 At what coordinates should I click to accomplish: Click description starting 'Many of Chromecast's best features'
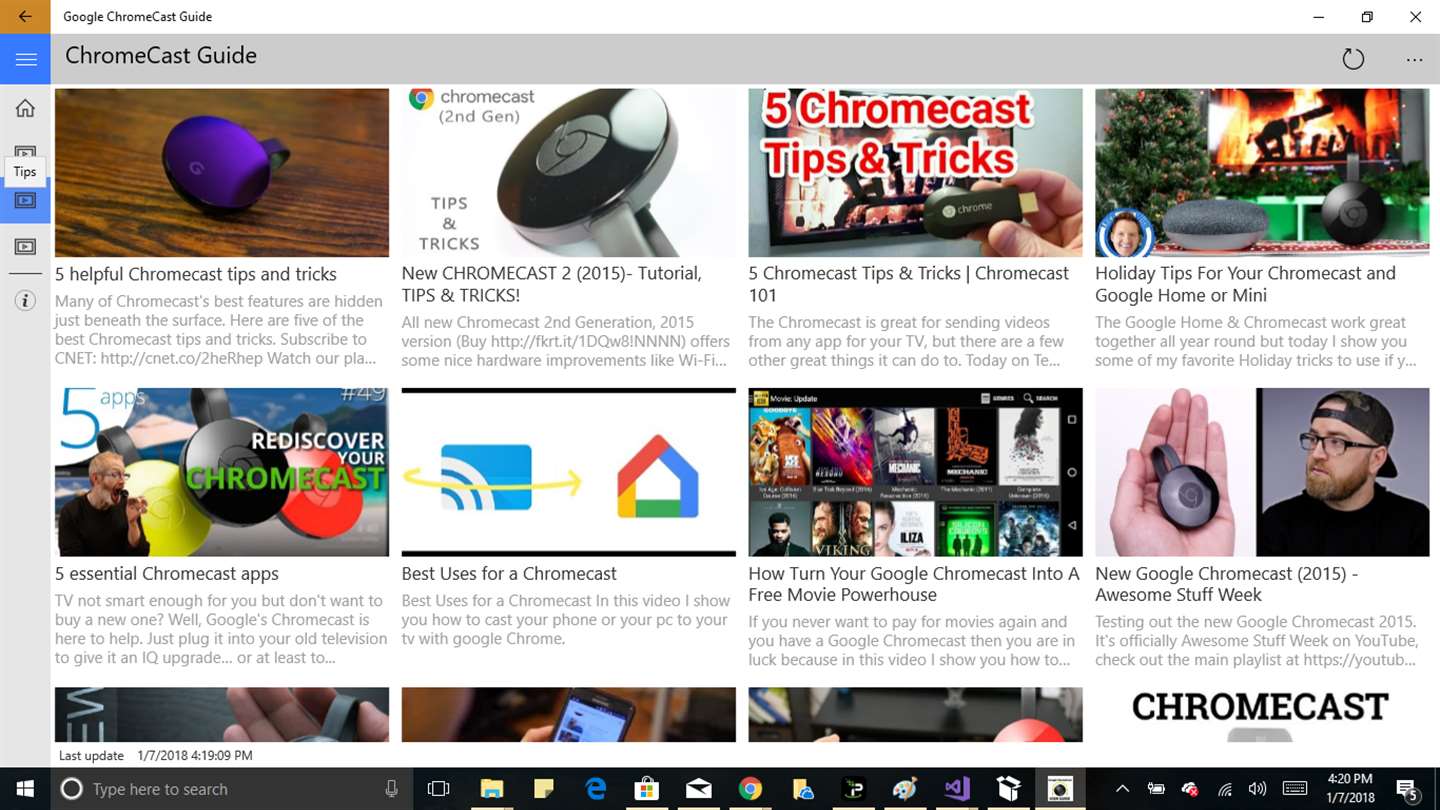(x=219, y=329)
